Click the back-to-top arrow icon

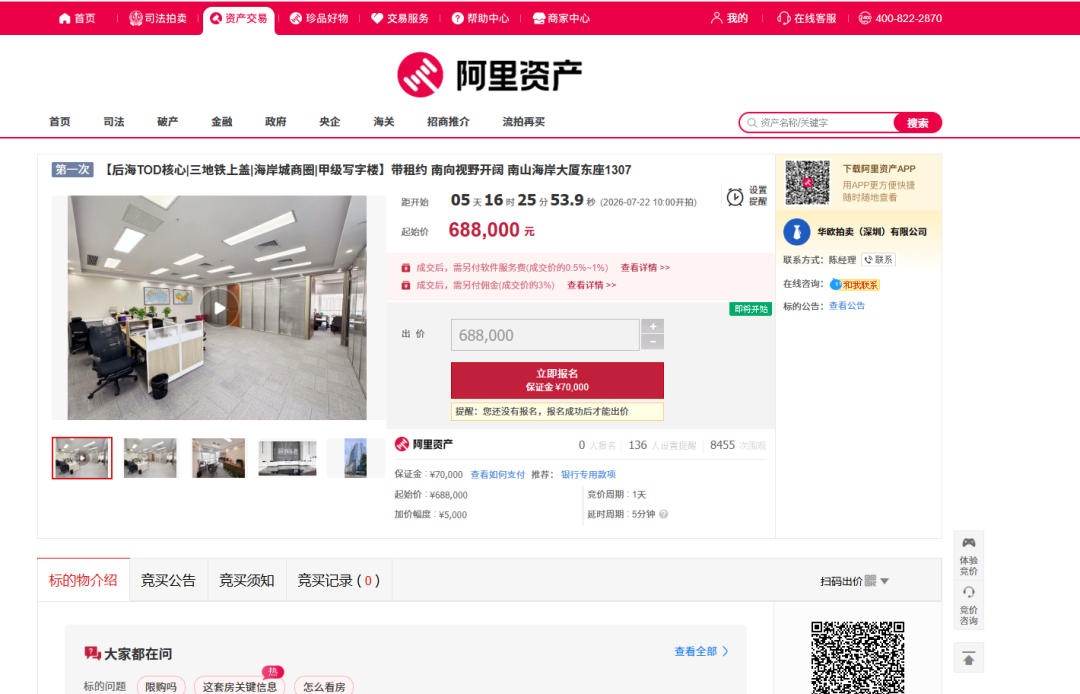click(x=968, y=658)
